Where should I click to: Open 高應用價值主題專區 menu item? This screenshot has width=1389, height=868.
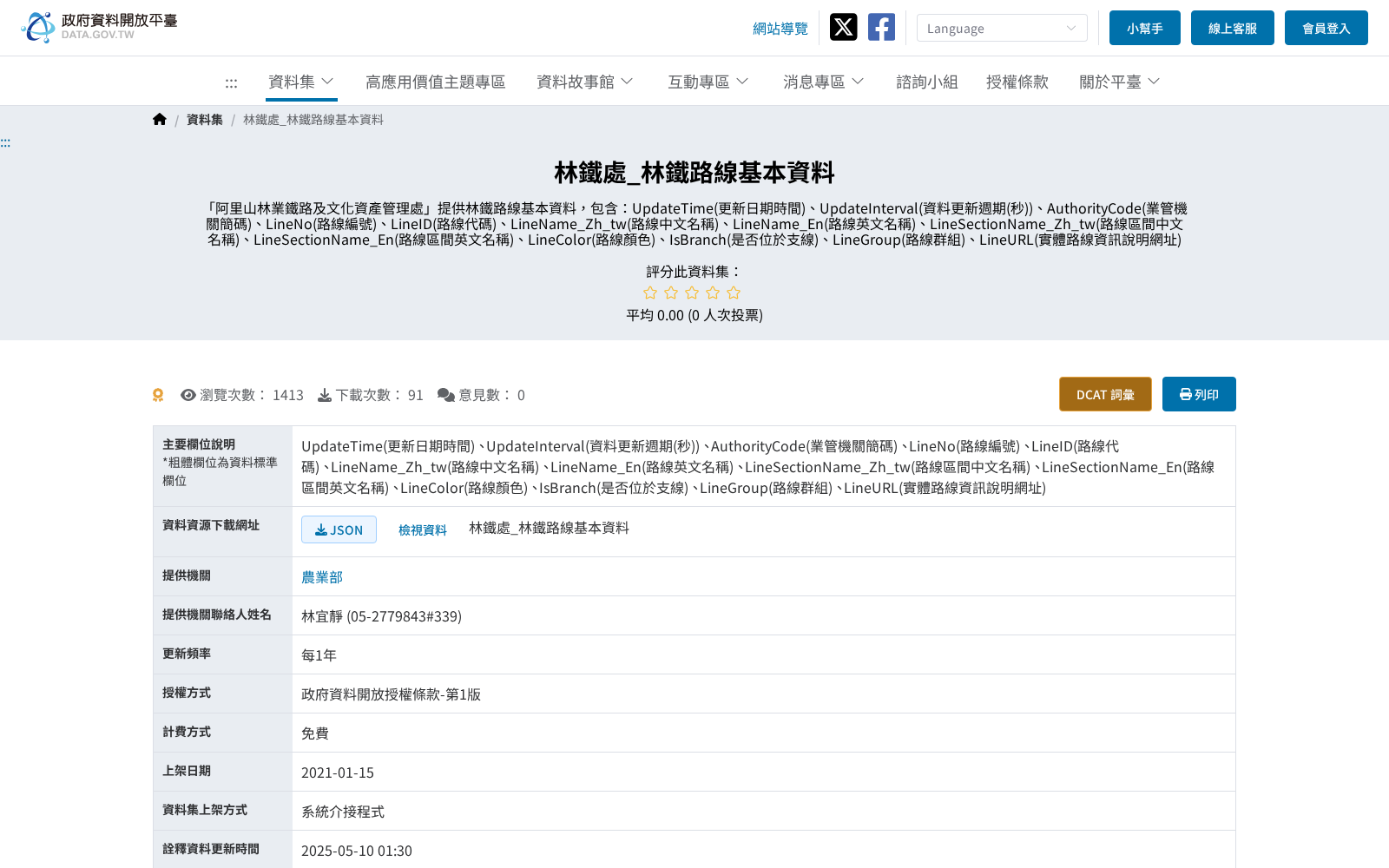pos(436,82)
